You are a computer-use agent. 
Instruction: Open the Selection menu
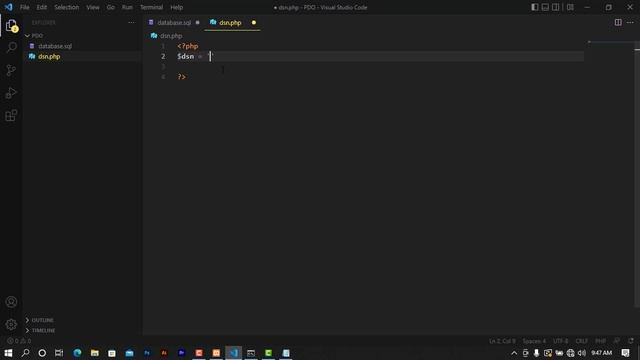pyautogui.click(x=67, y=7)
